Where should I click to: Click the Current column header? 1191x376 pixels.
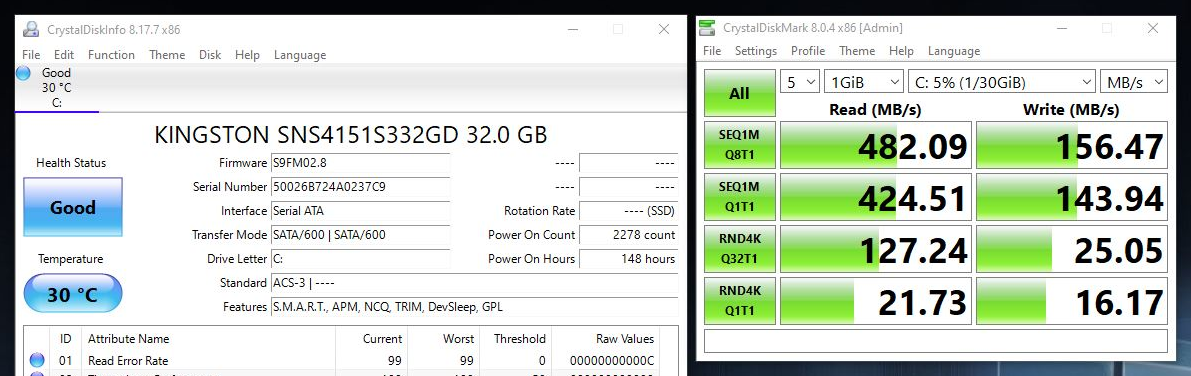[371, 339]
